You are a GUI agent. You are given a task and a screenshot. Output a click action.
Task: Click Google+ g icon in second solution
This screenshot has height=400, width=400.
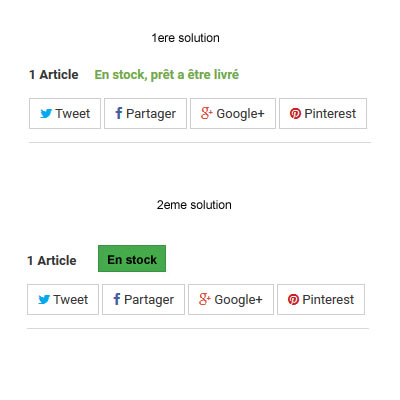204,299
